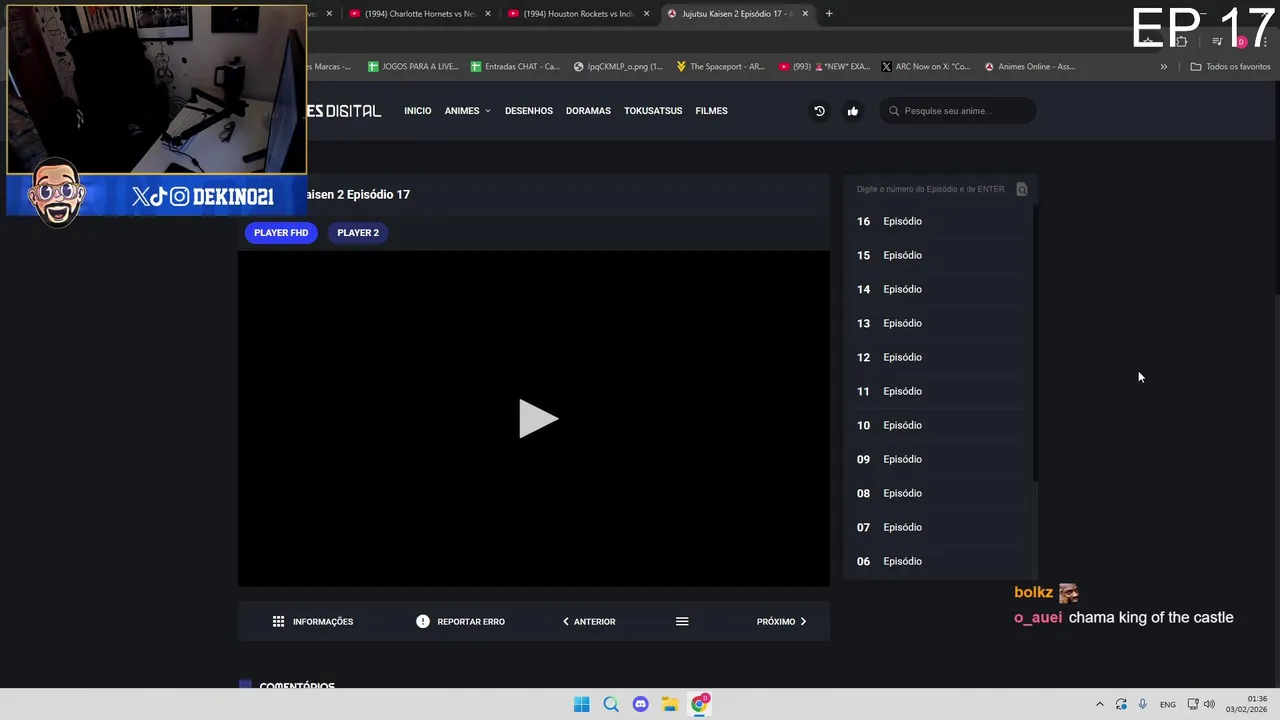1280x720 pixels.
Task: Open the ARC Now on X bookmark
Action: [926, 67]
